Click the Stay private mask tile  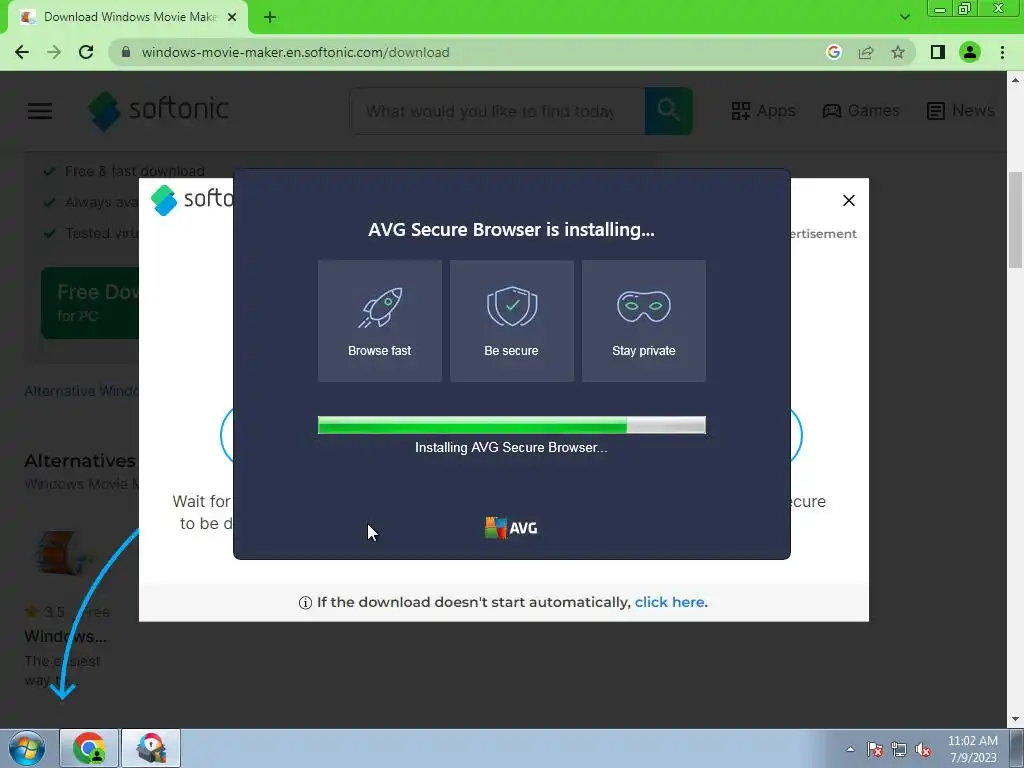coord(643,321)
